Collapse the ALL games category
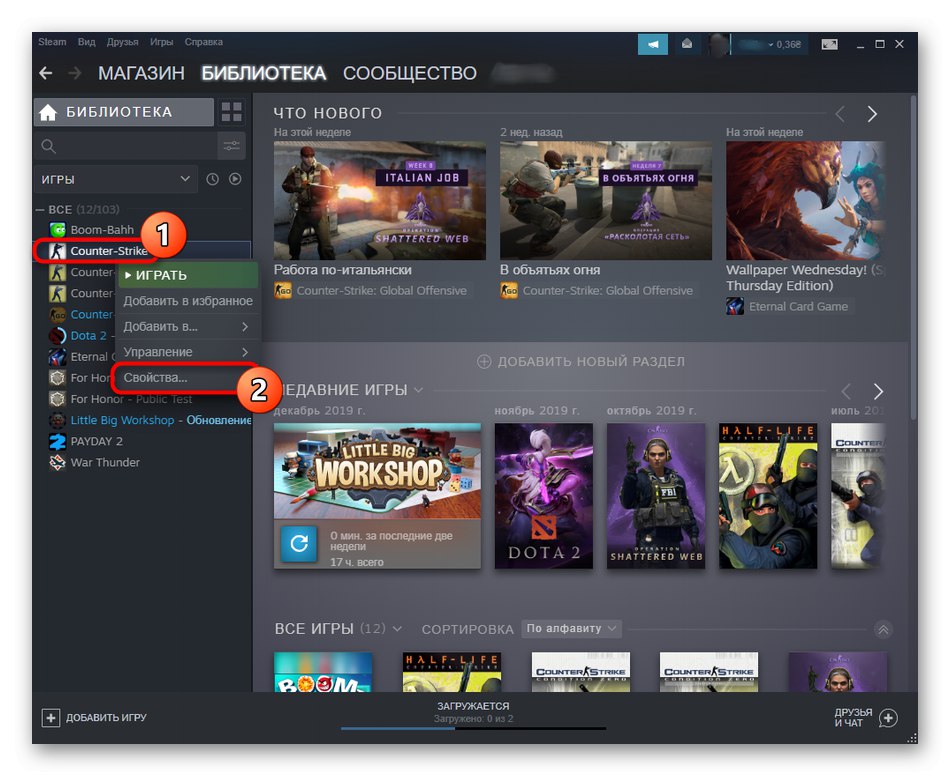Viewport: 950px width, 776px height. [x=40, y=210]
